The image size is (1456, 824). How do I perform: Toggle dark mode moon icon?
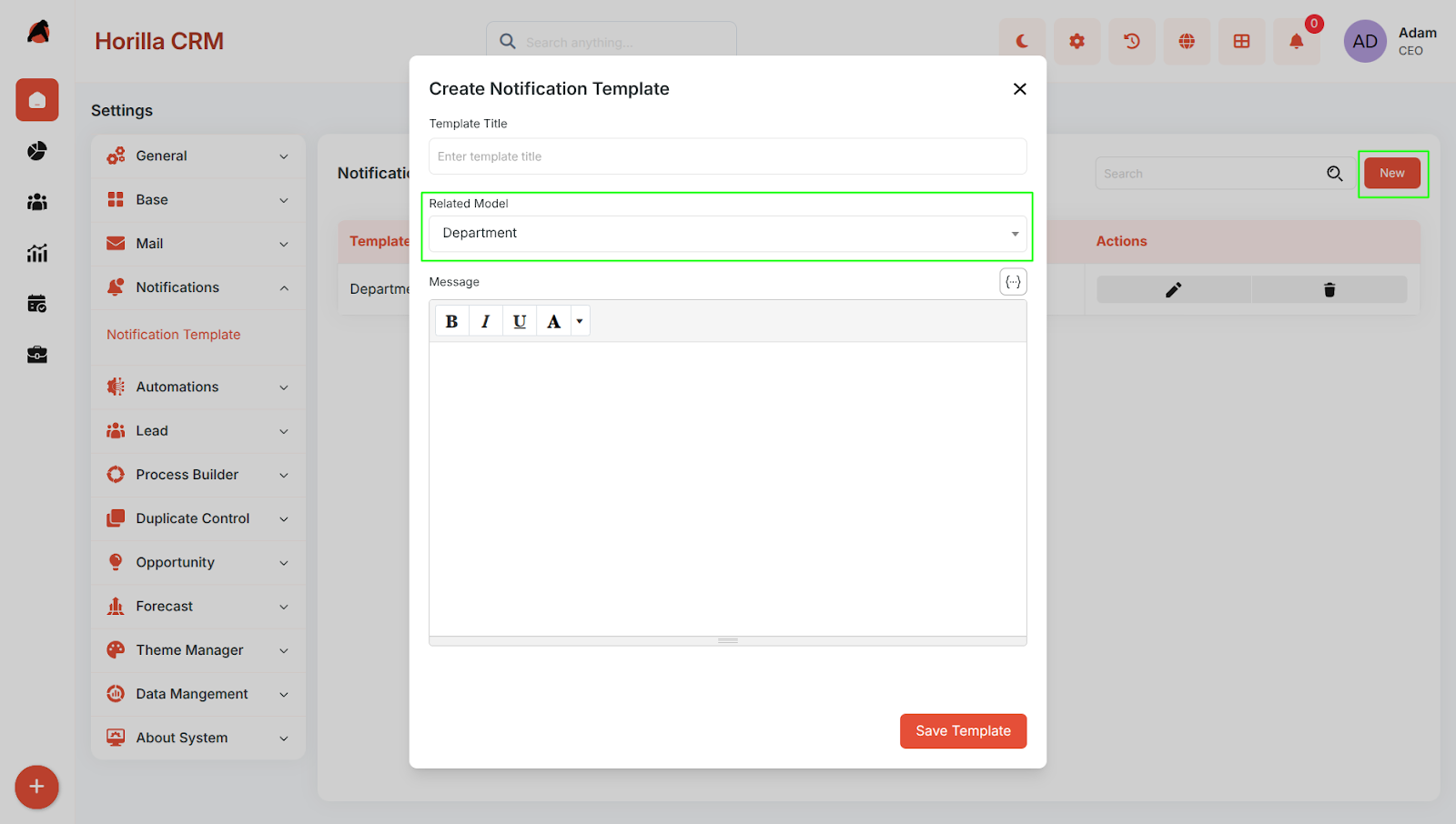pyautogui.click(x=1022, y=41)
